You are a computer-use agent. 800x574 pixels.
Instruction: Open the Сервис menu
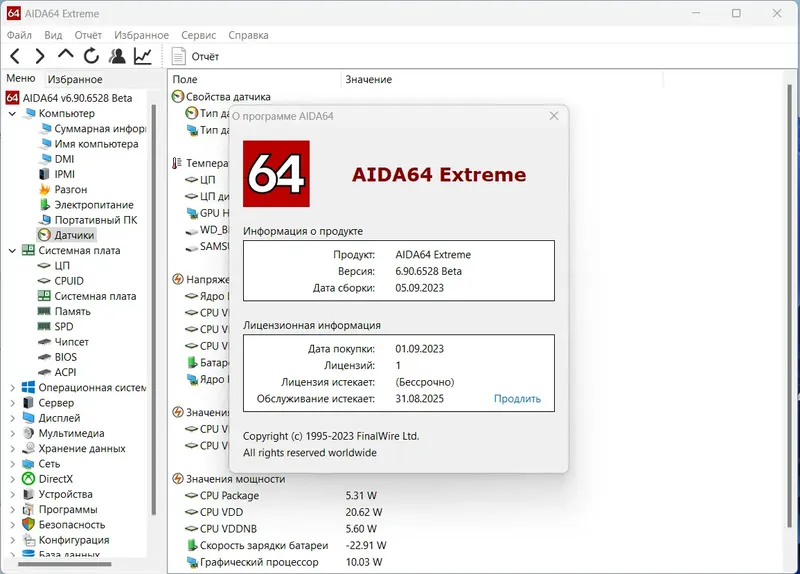click(198, 35)
